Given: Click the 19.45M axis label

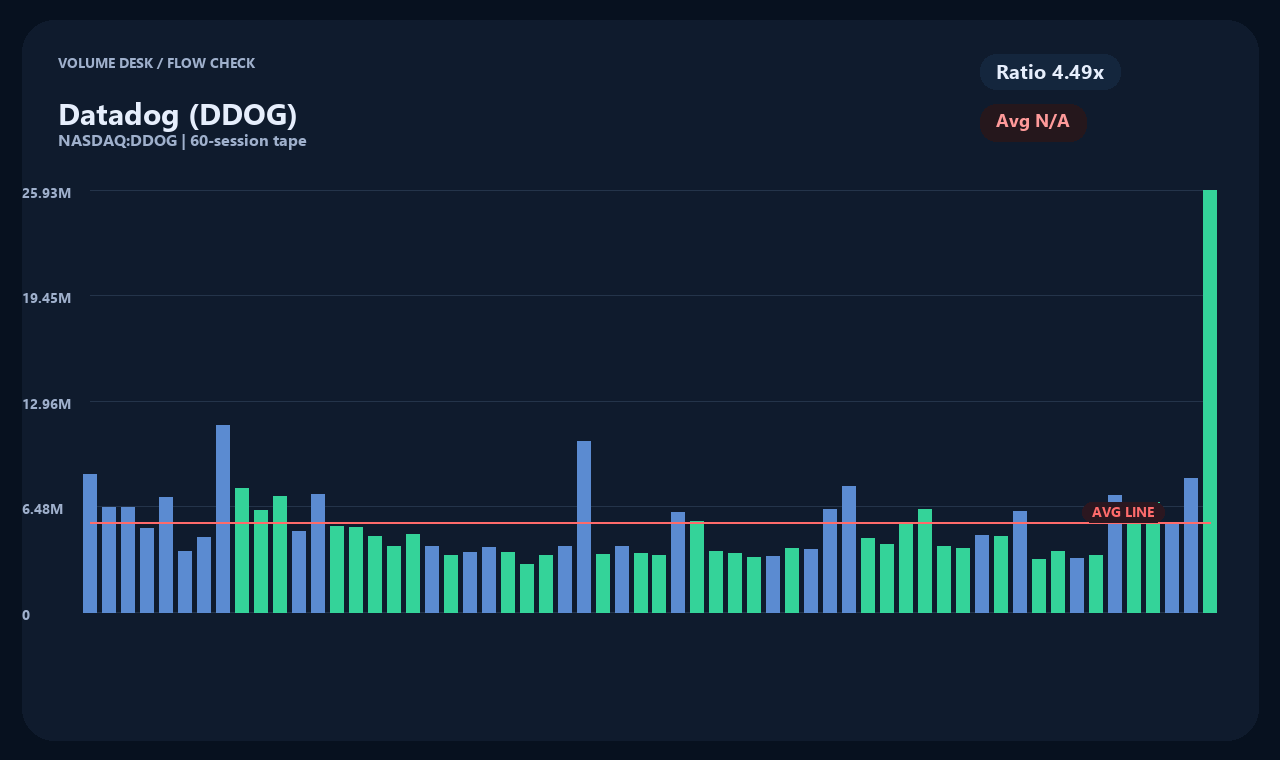Looking at the screenshot, I should click(x=47, y=298).
